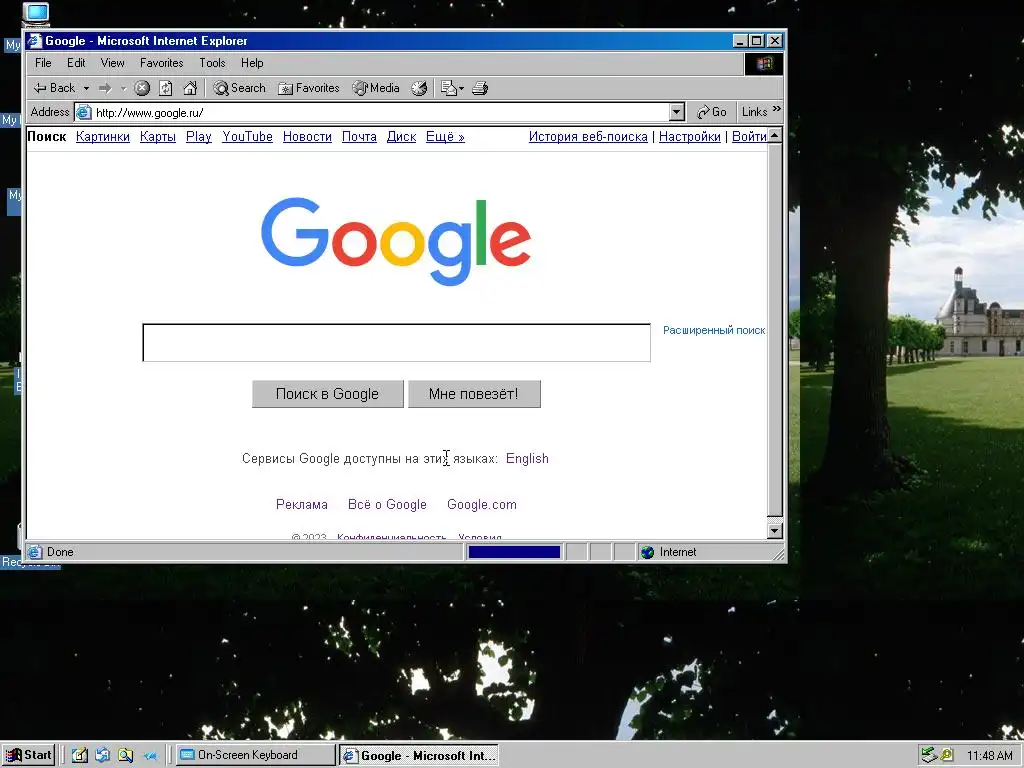
Task: Open the File menu
Action: click(x=43, y=63)
